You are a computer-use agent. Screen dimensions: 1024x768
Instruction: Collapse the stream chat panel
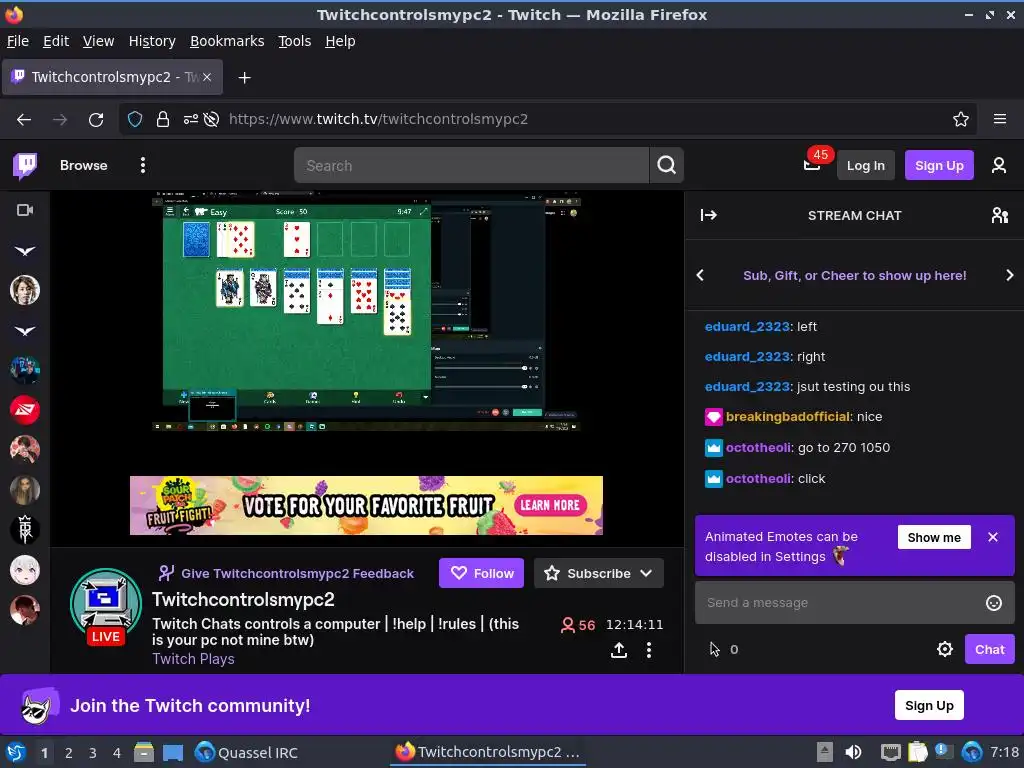[709, 216]
